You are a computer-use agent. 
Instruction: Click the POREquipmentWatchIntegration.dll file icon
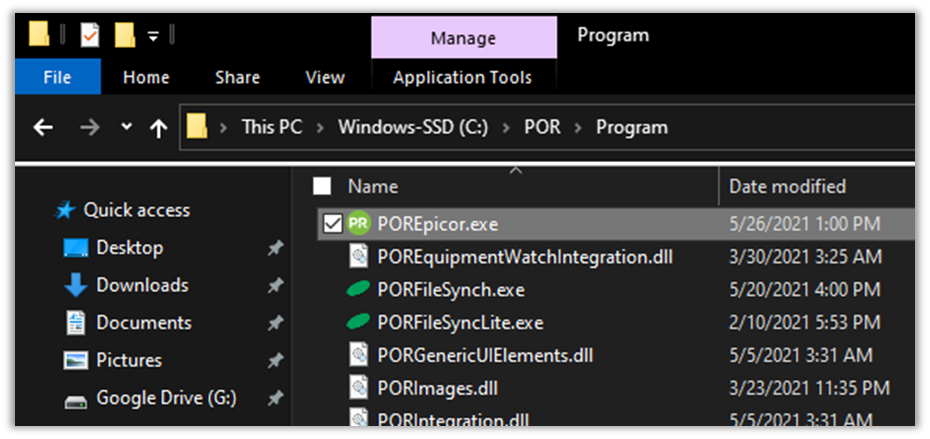coord(359,257)
